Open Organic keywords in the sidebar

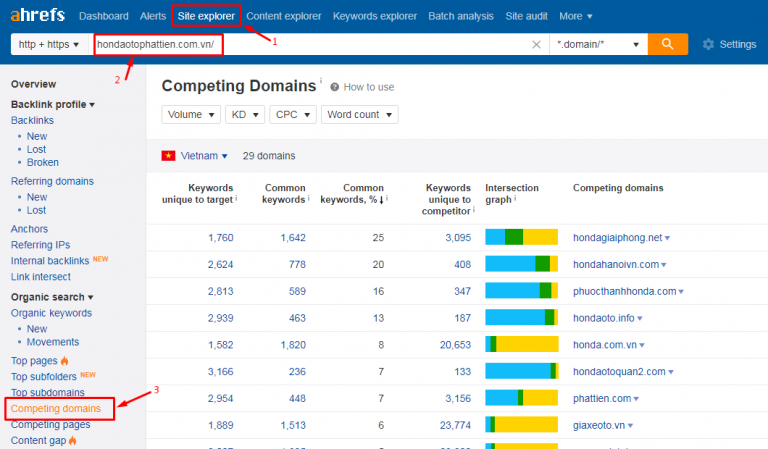(x=51, y=313)
